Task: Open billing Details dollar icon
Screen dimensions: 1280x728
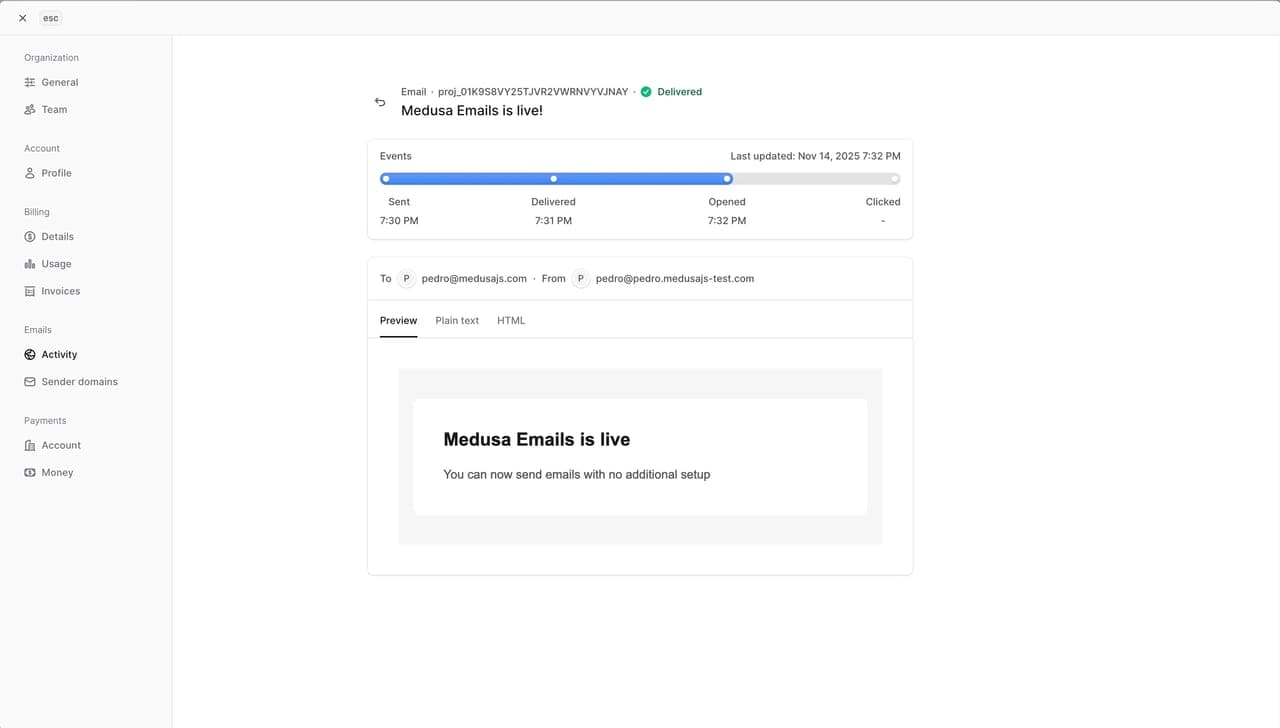Action: coord(30,237)
